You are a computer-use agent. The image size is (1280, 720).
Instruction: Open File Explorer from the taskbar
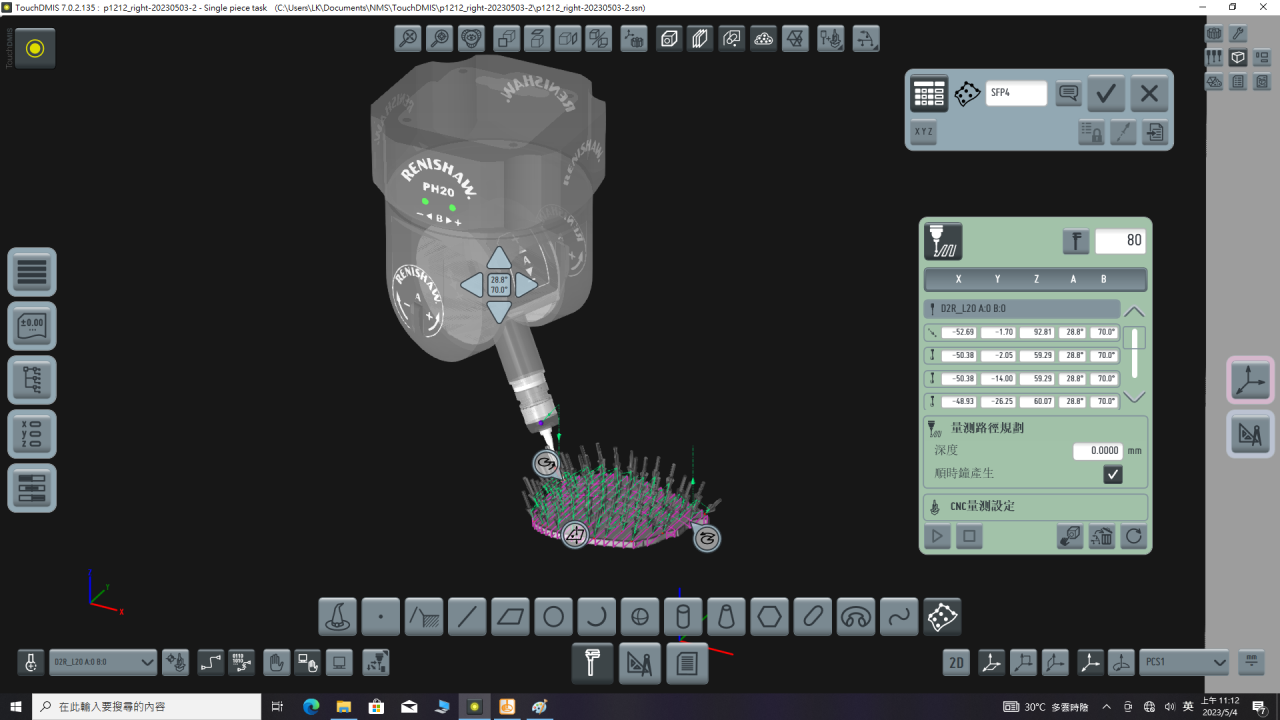(343, 707)
